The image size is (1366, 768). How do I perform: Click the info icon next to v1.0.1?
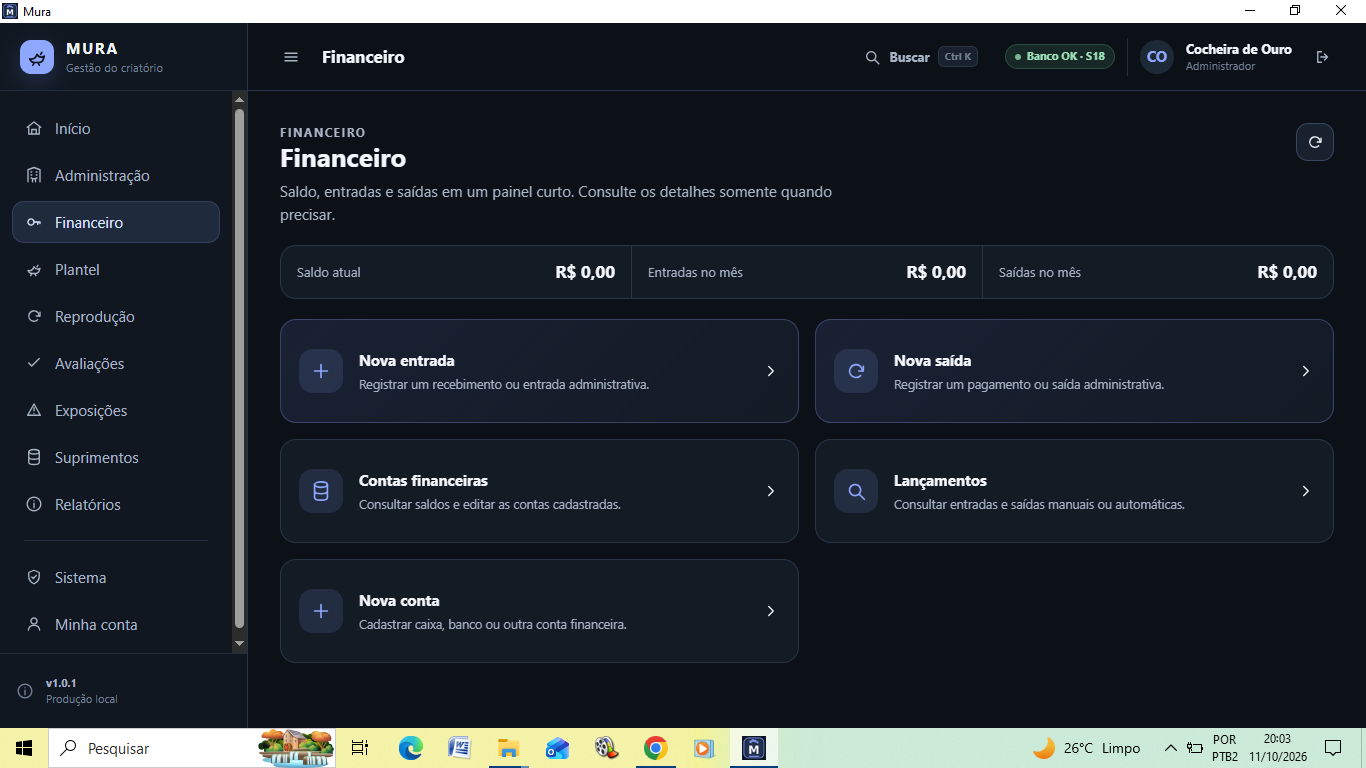coord(25,691)
